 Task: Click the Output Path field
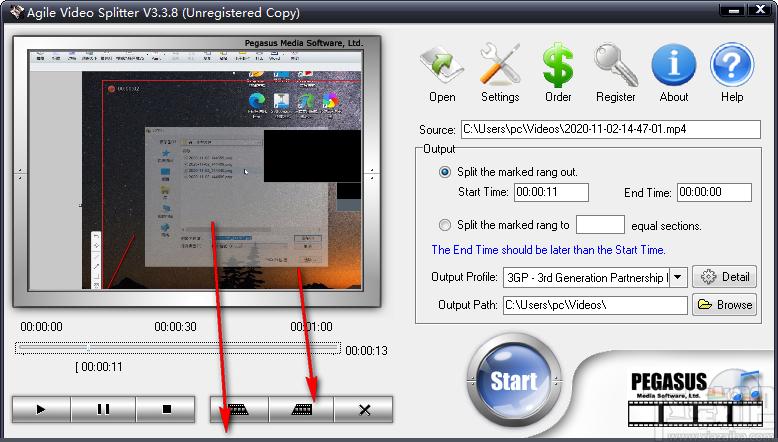point(595,305)
